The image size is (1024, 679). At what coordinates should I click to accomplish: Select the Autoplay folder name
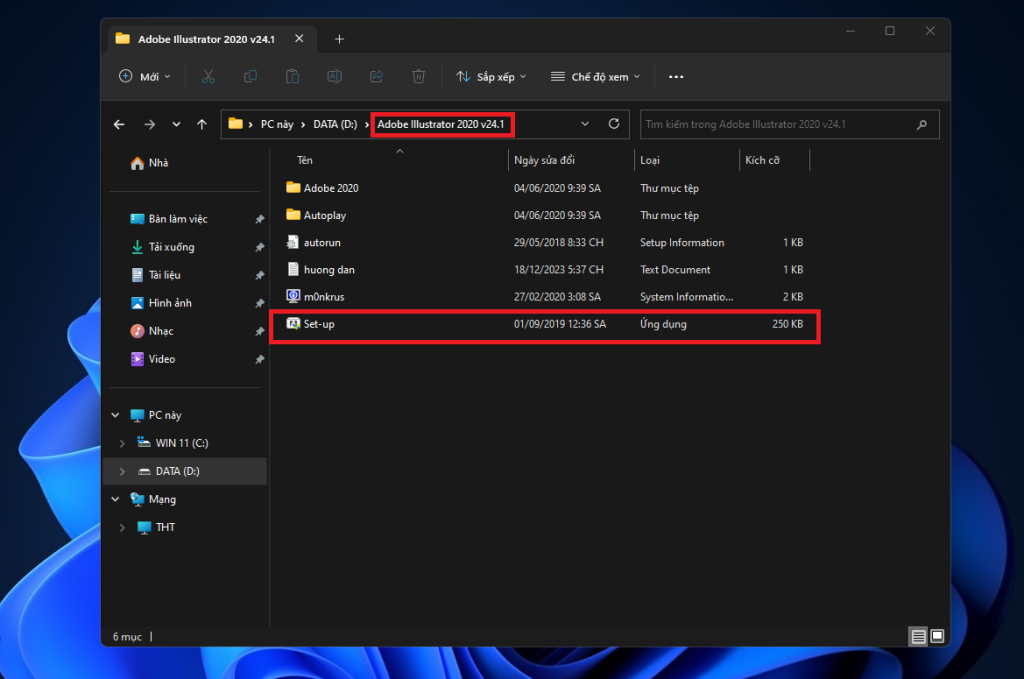325,215
